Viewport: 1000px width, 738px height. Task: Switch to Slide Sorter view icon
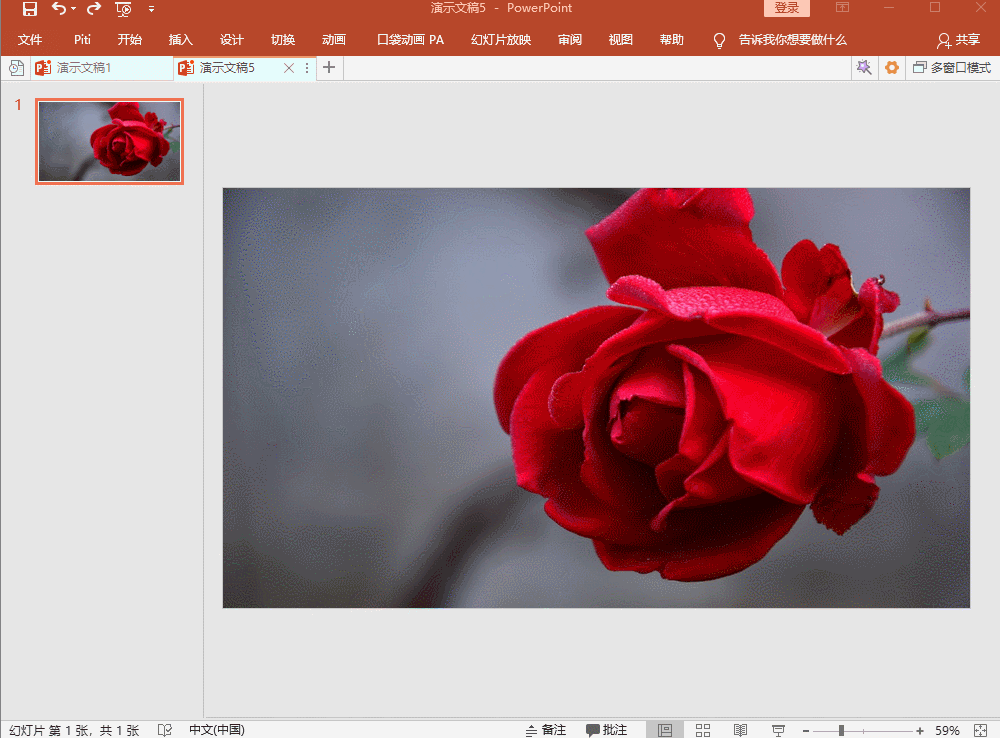[x=703, y=730]
